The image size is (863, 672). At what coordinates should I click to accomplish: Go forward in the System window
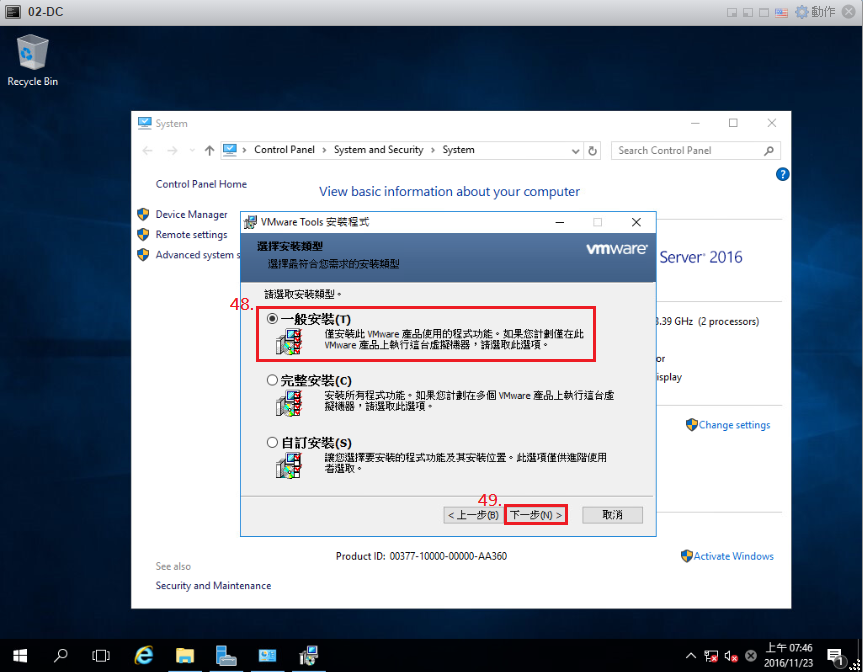[x=172, y=150]
